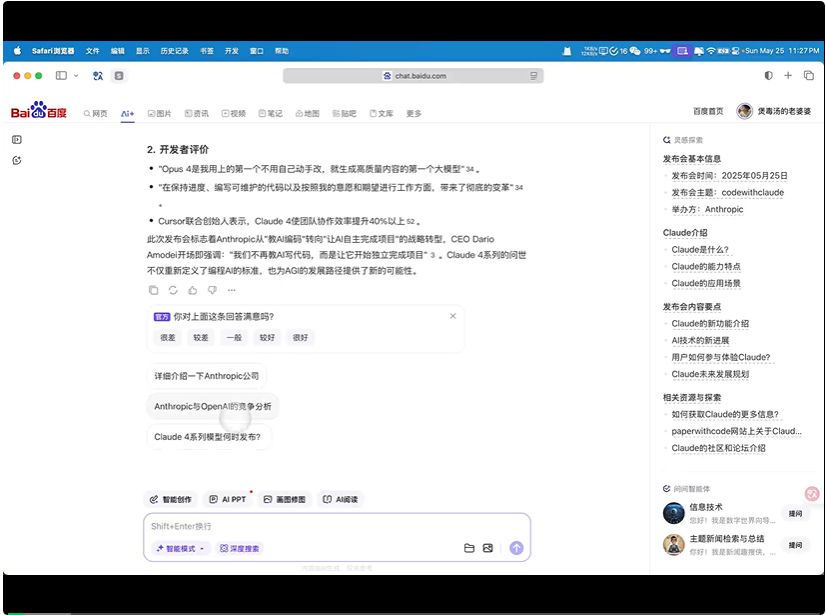This screenshot has width=826, height=615.
Task: Open the 文件 menu
Action: (x=93, y=51)
